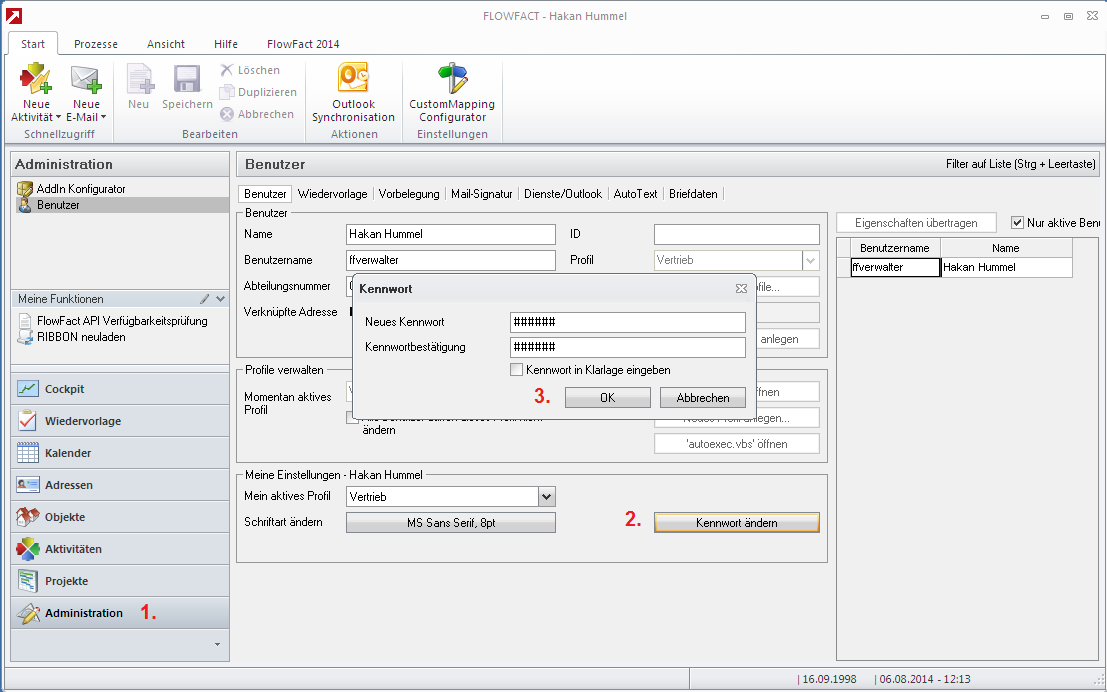Open the FlowFact 2014 ribbon tab
The image size is (1107, 692).
tap(303, 44)
